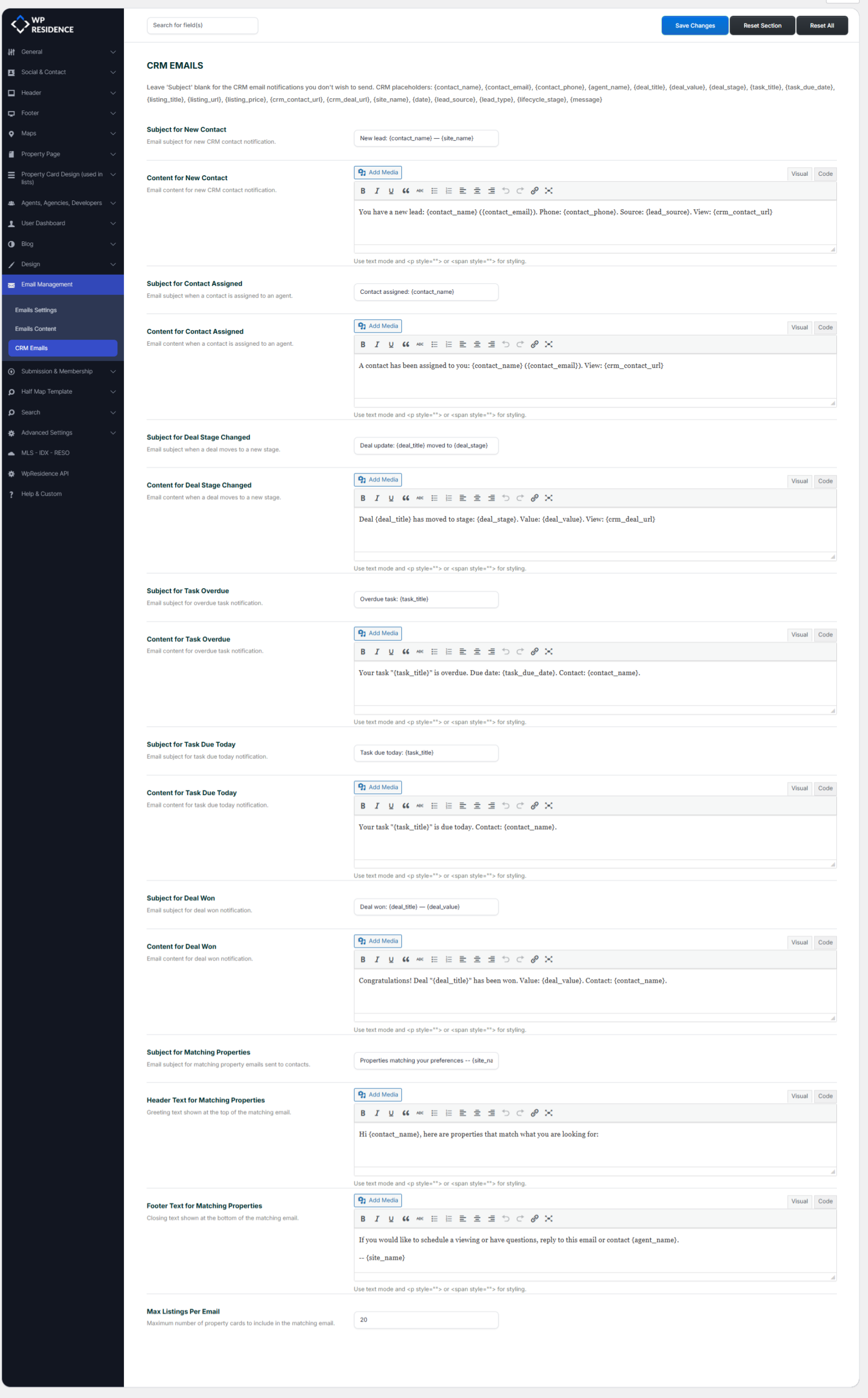Click fullscreen icon in Deal Won editor
This screenshot has width=868, height=1398.
(549, 959)
